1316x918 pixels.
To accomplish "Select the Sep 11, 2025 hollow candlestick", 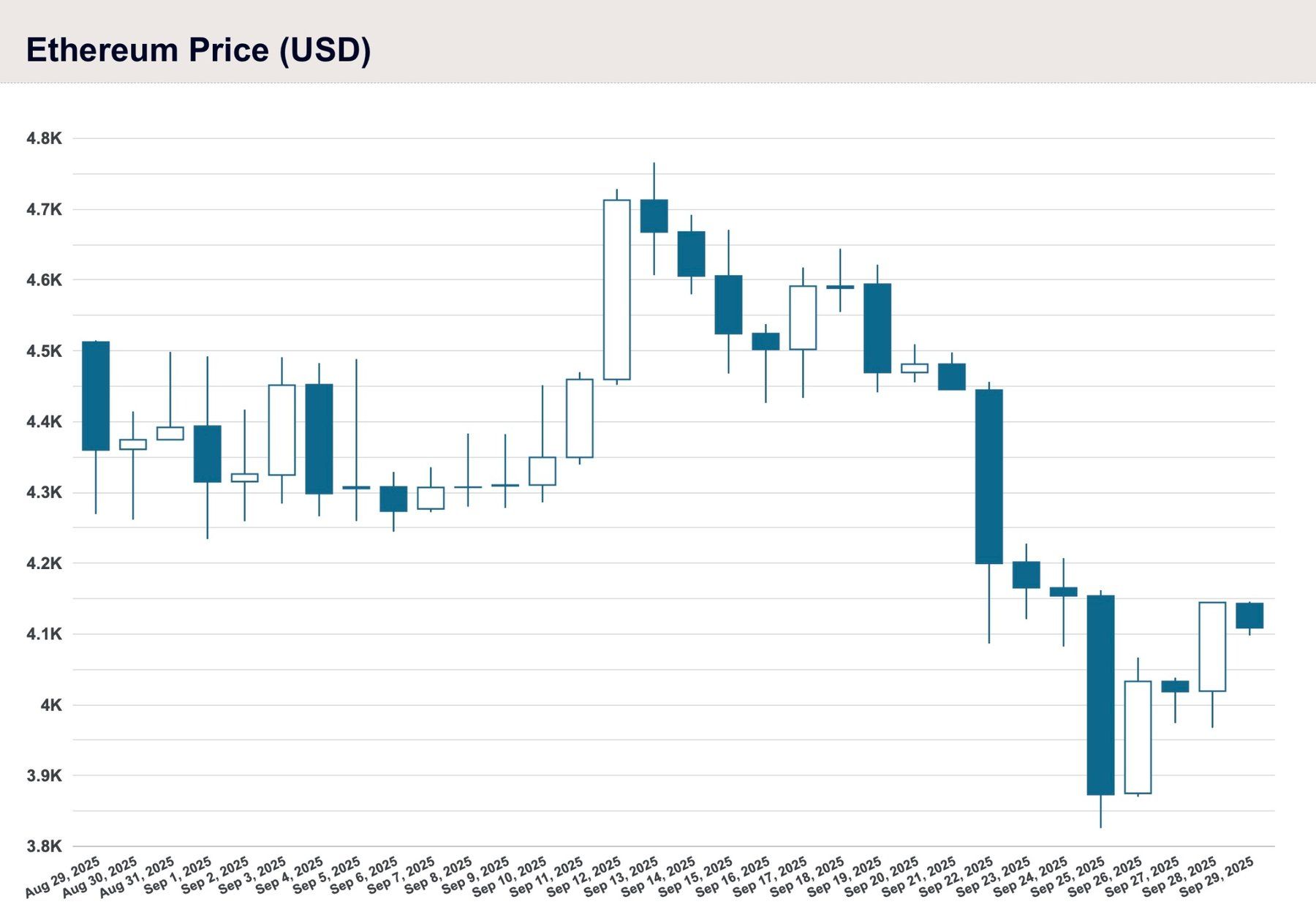I will (x=580, y=418).
